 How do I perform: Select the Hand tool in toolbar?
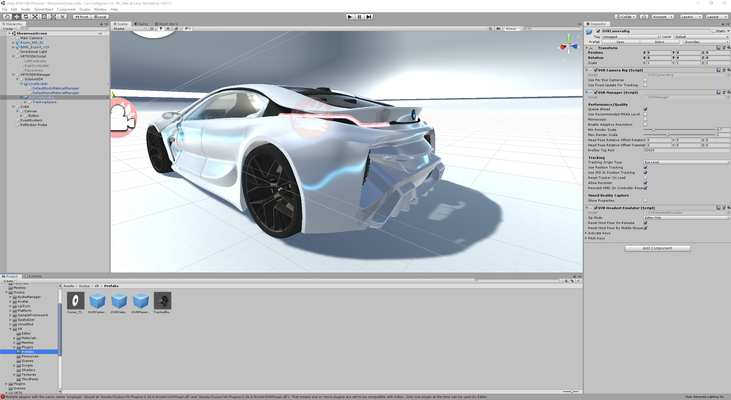(x=7, y=16)
